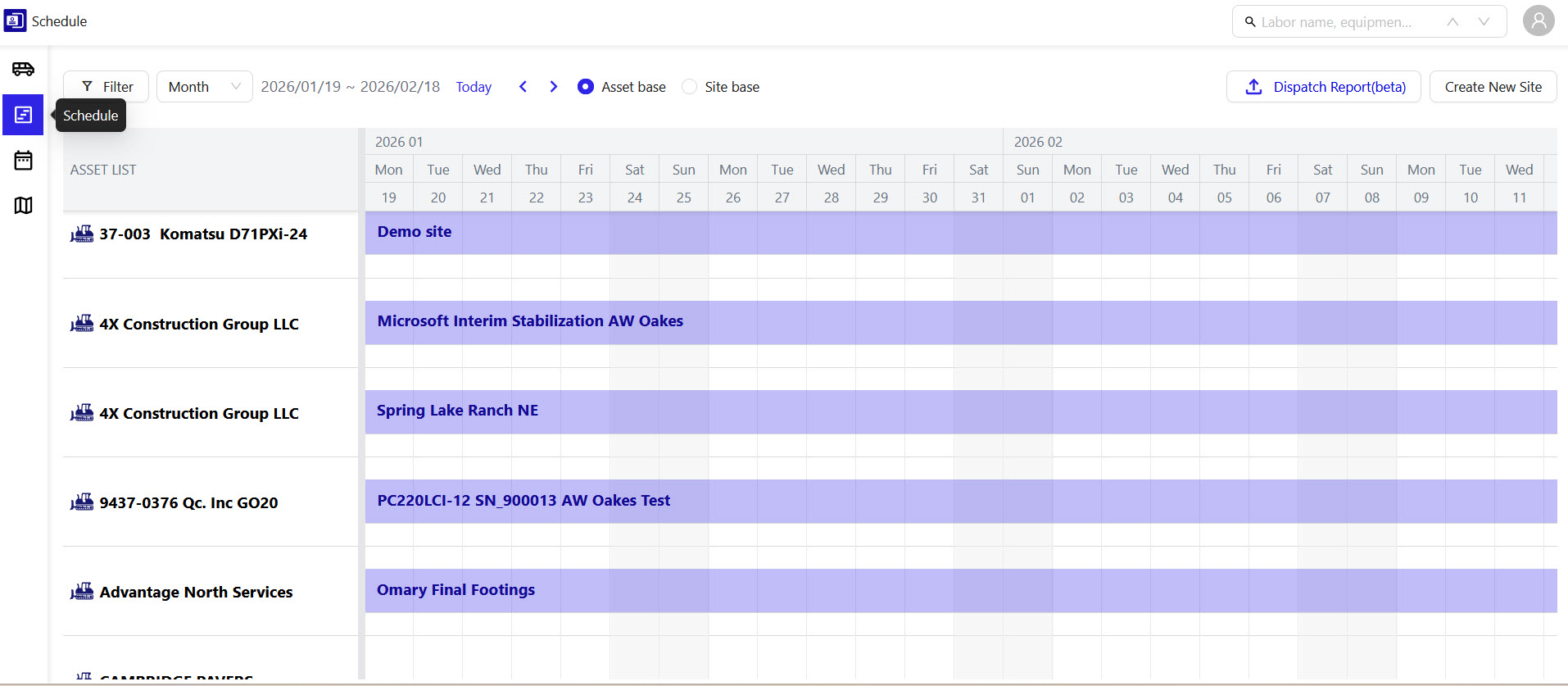This screenshot has height=686, width=1568.
Task: Click the date range 2026/01/19 ~ 2026/02/18
Action: click(351, 87)
